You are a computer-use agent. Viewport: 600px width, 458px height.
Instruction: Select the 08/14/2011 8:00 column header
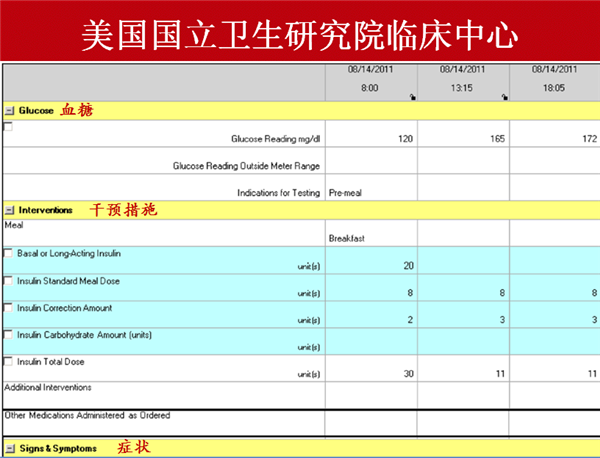click(371, 82)
